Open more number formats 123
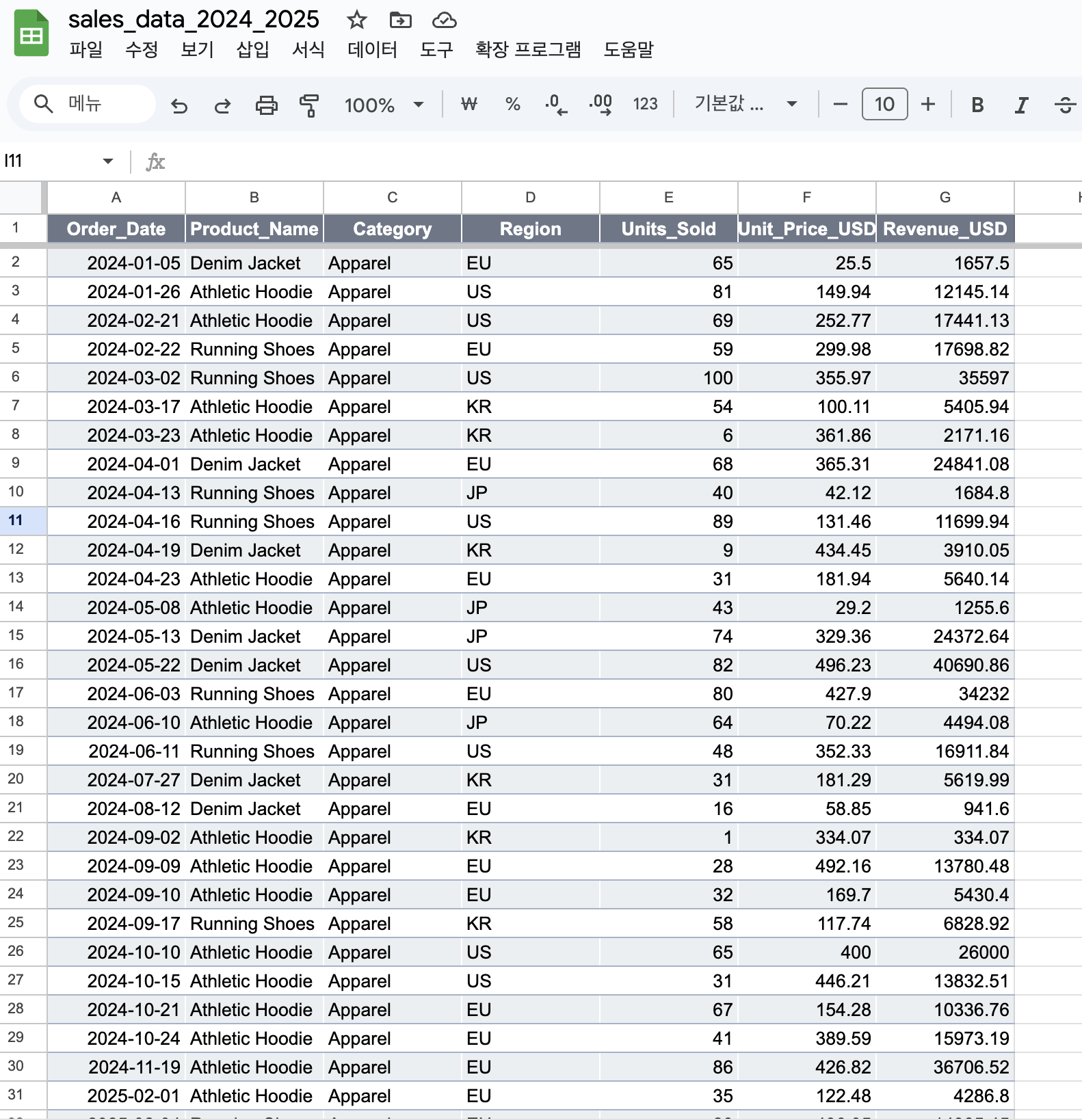This screenshot has width=1082, height=1120. coord(645,104)
